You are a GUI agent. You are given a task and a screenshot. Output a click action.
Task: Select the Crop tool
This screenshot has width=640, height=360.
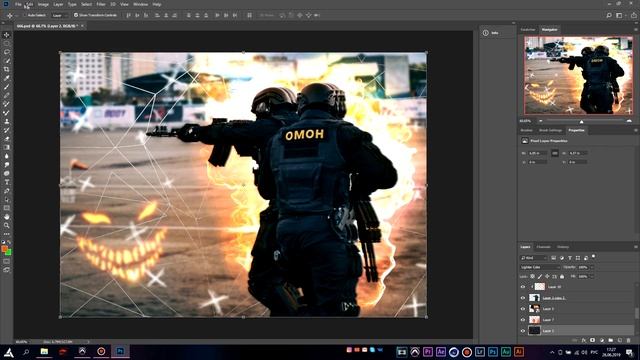tap(7, 69)
